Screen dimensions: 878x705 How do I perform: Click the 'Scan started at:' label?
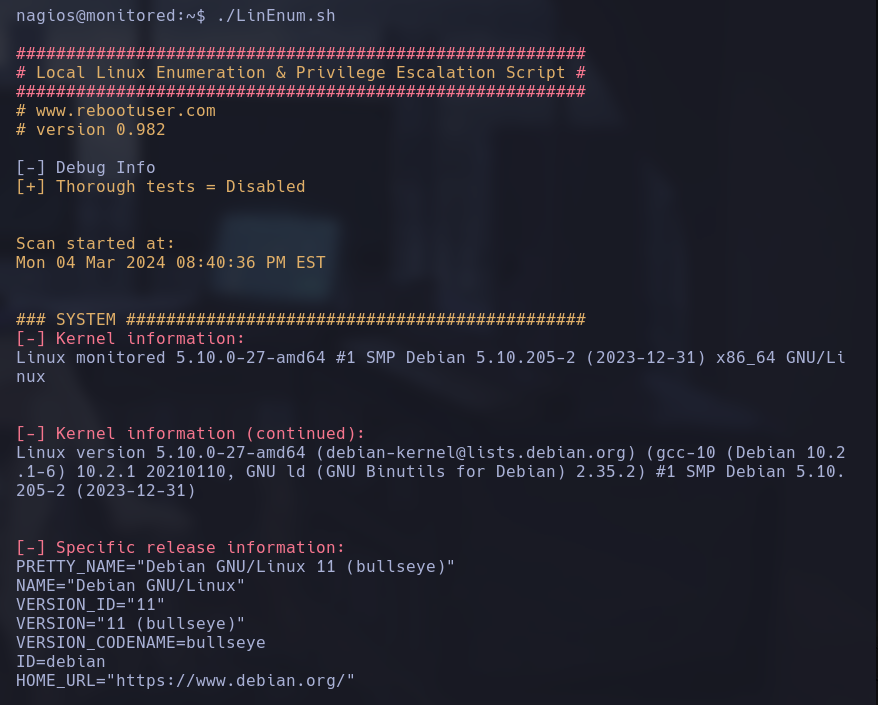point(95,244)
